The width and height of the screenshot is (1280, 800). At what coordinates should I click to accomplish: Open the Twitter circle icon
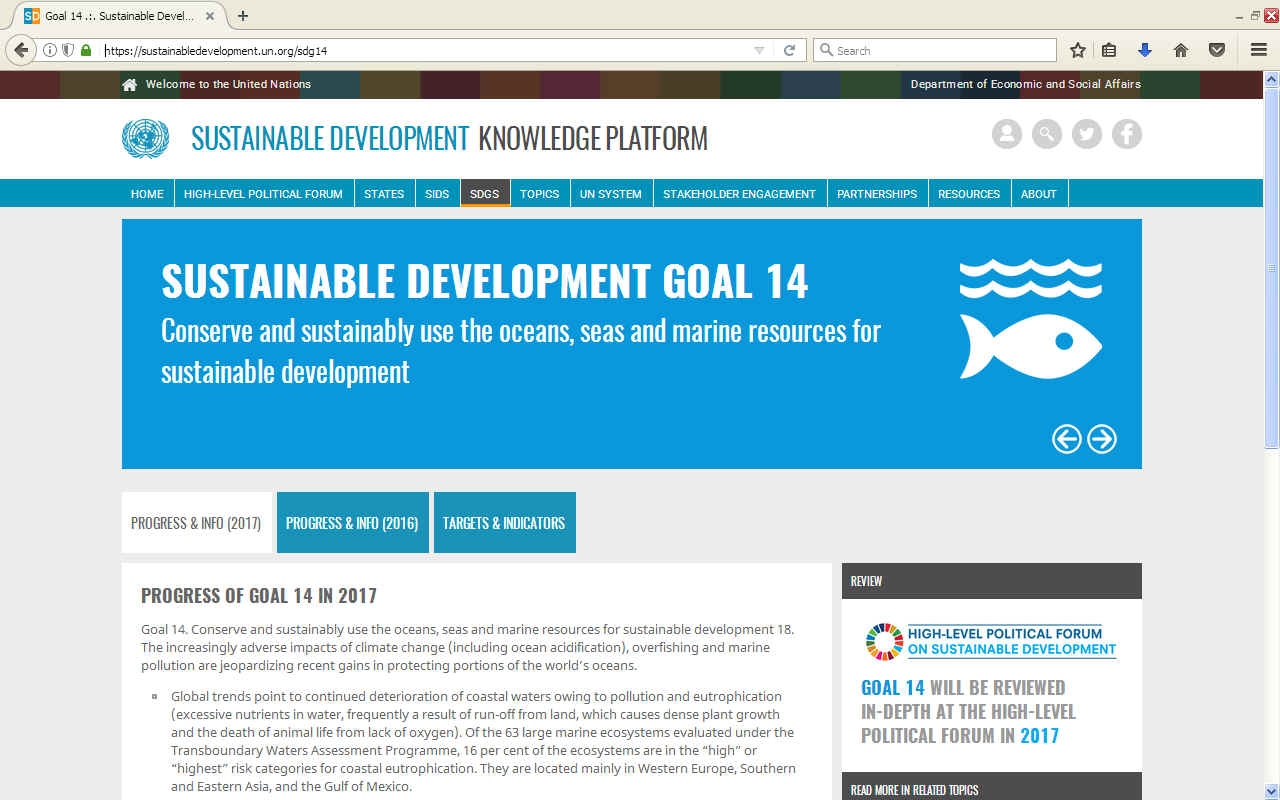tap(1087, 134)
